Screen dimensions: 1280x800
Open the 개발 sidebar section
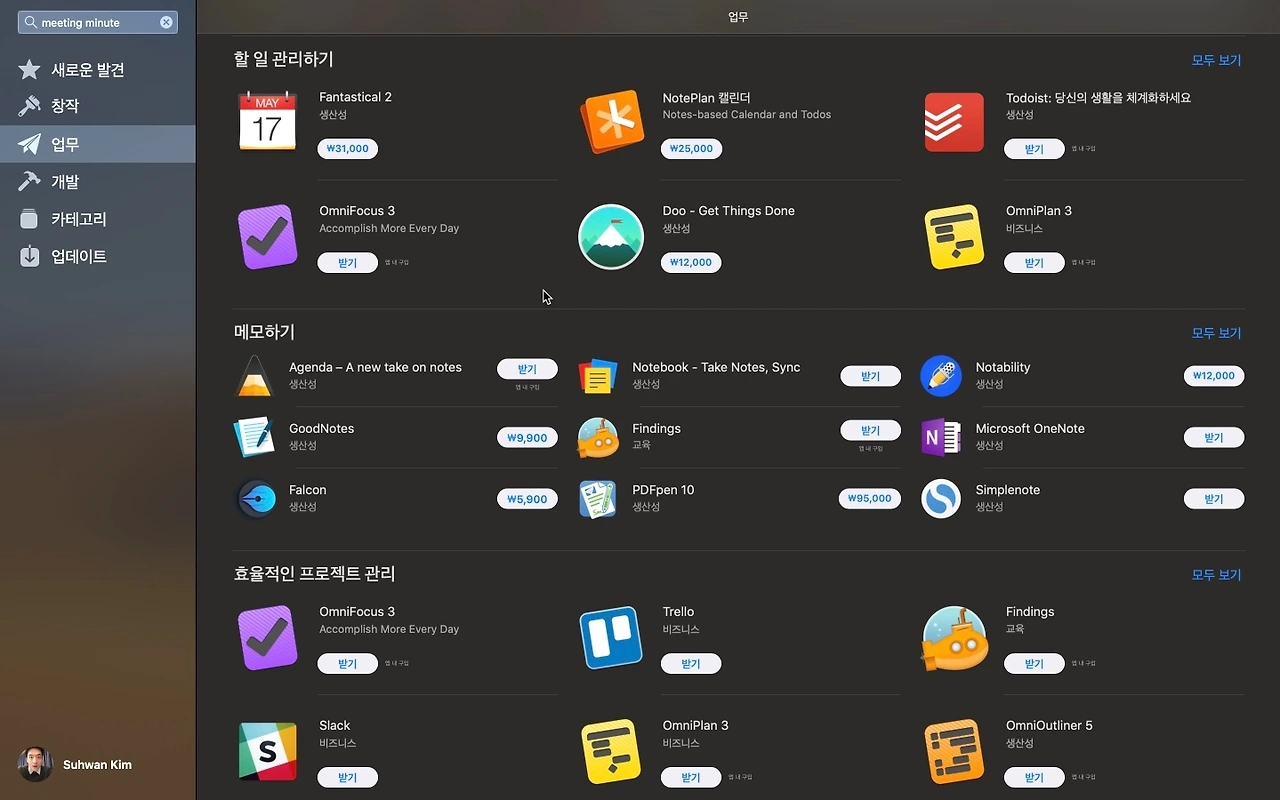[x=98, y=181]
